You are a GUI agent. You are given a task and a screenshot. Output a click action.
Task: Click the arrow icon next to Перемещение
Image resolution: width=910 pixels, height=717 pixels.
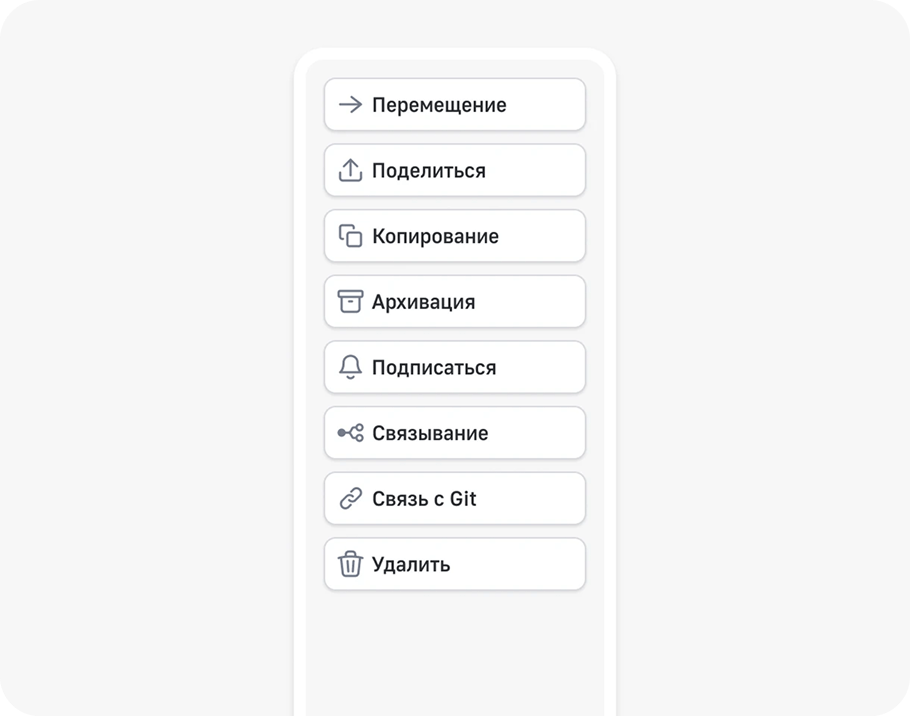point(350,104)
